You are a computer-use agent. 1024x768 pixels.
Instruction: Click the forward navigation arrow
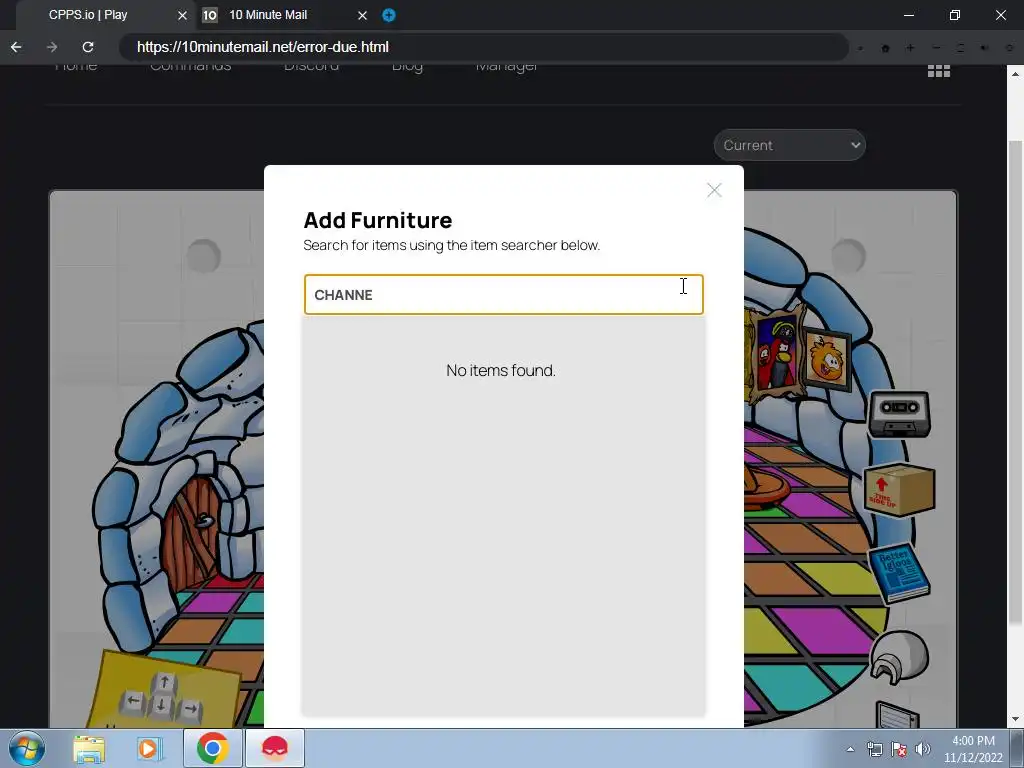(52, 47)
